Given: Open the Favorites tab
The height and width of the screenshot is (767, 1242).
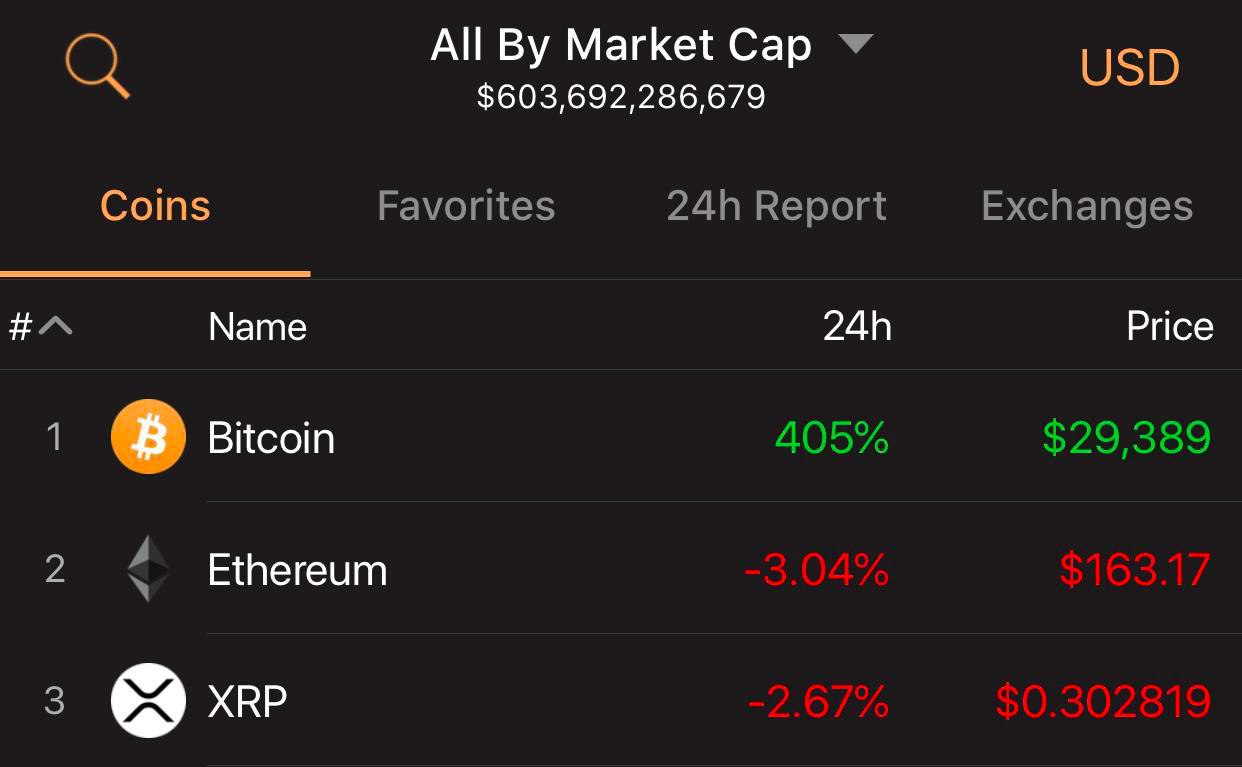Looking at the screenshot, I should [x=466, y=206].
